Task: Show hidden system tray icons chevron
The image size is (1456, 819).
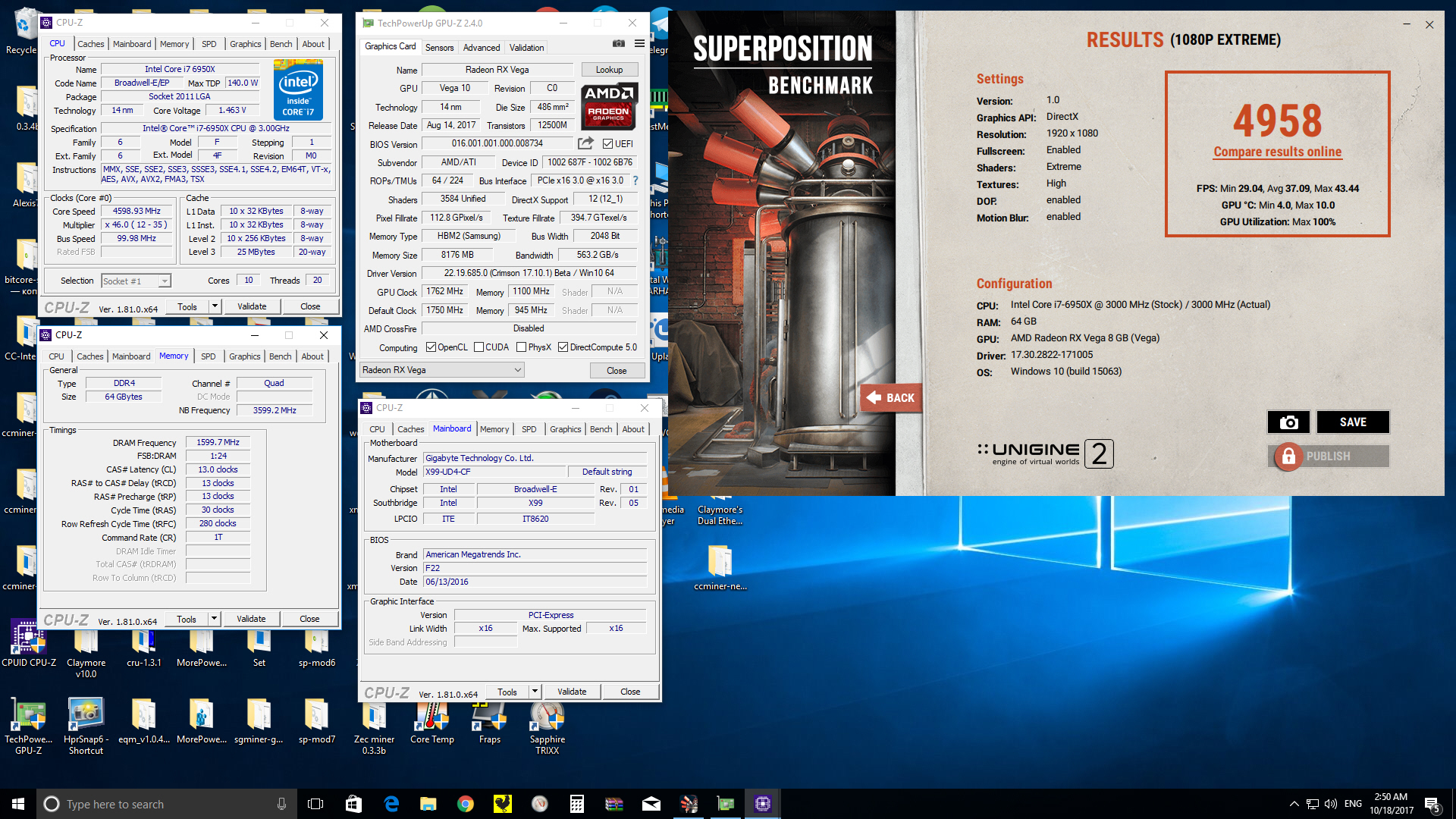Action: [x=1294, y=804]
